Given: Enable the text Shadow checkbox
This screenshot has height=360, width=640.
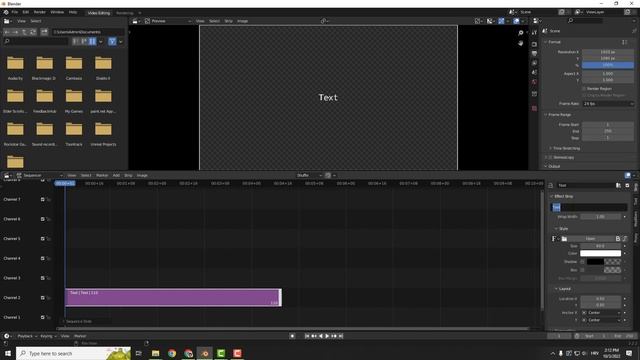Looking at the screenshot, I should pos(582,262).
